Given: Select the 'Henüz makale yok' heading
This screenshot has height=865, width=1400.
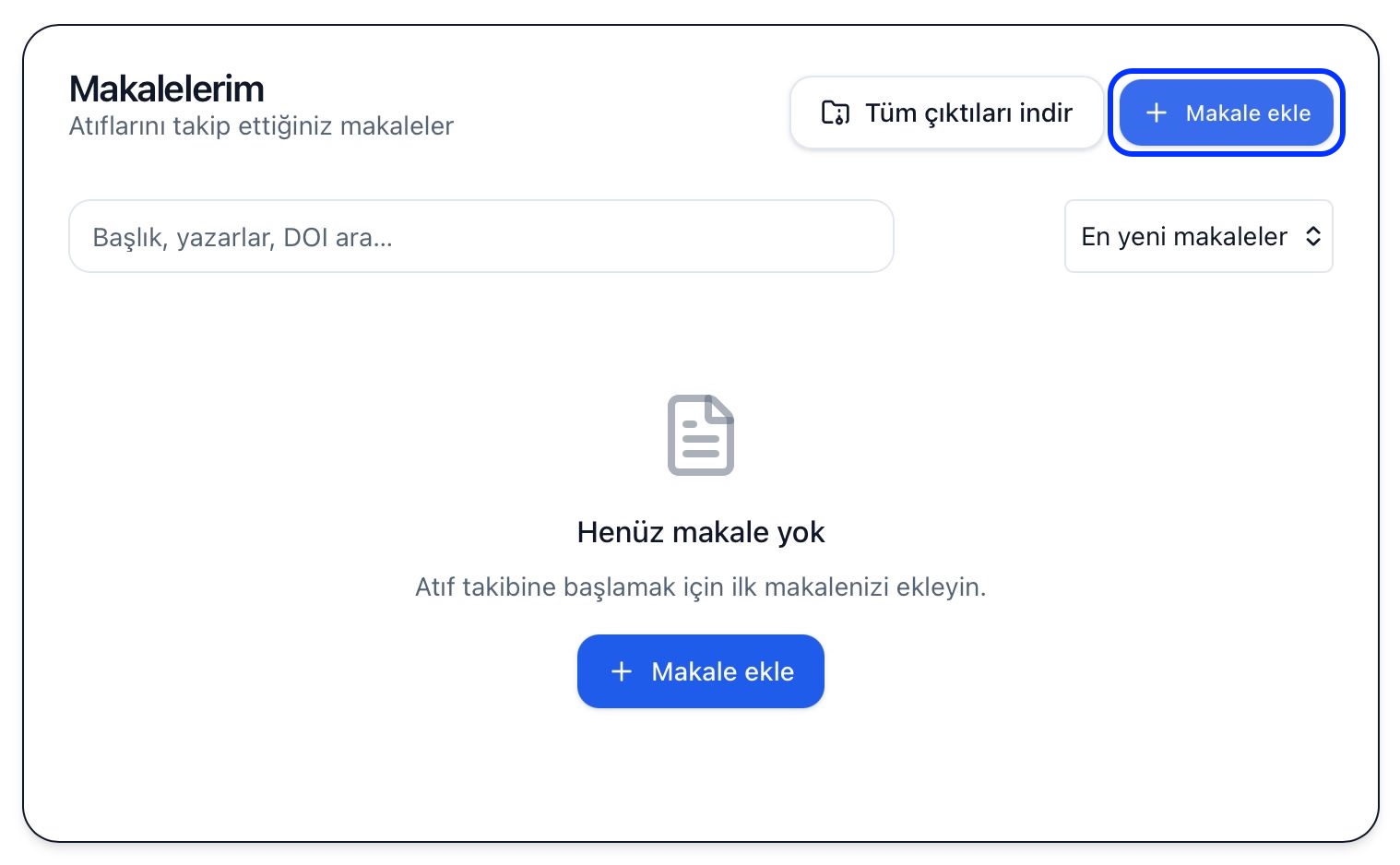Looking at the screenshot, I should click(x=700, y=532).
